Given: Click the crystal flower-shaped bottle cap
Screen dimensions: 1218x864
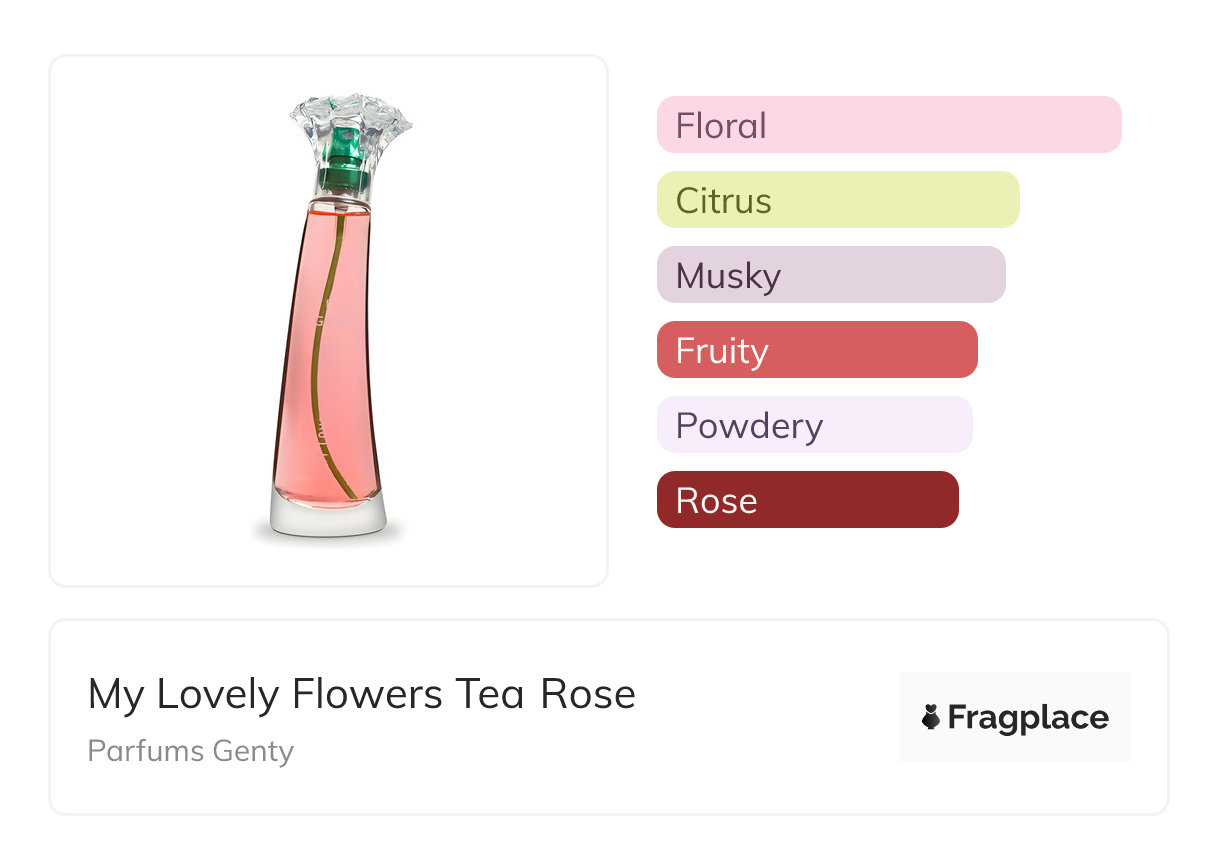Looking at the screenshot, I should coord(349,120).
